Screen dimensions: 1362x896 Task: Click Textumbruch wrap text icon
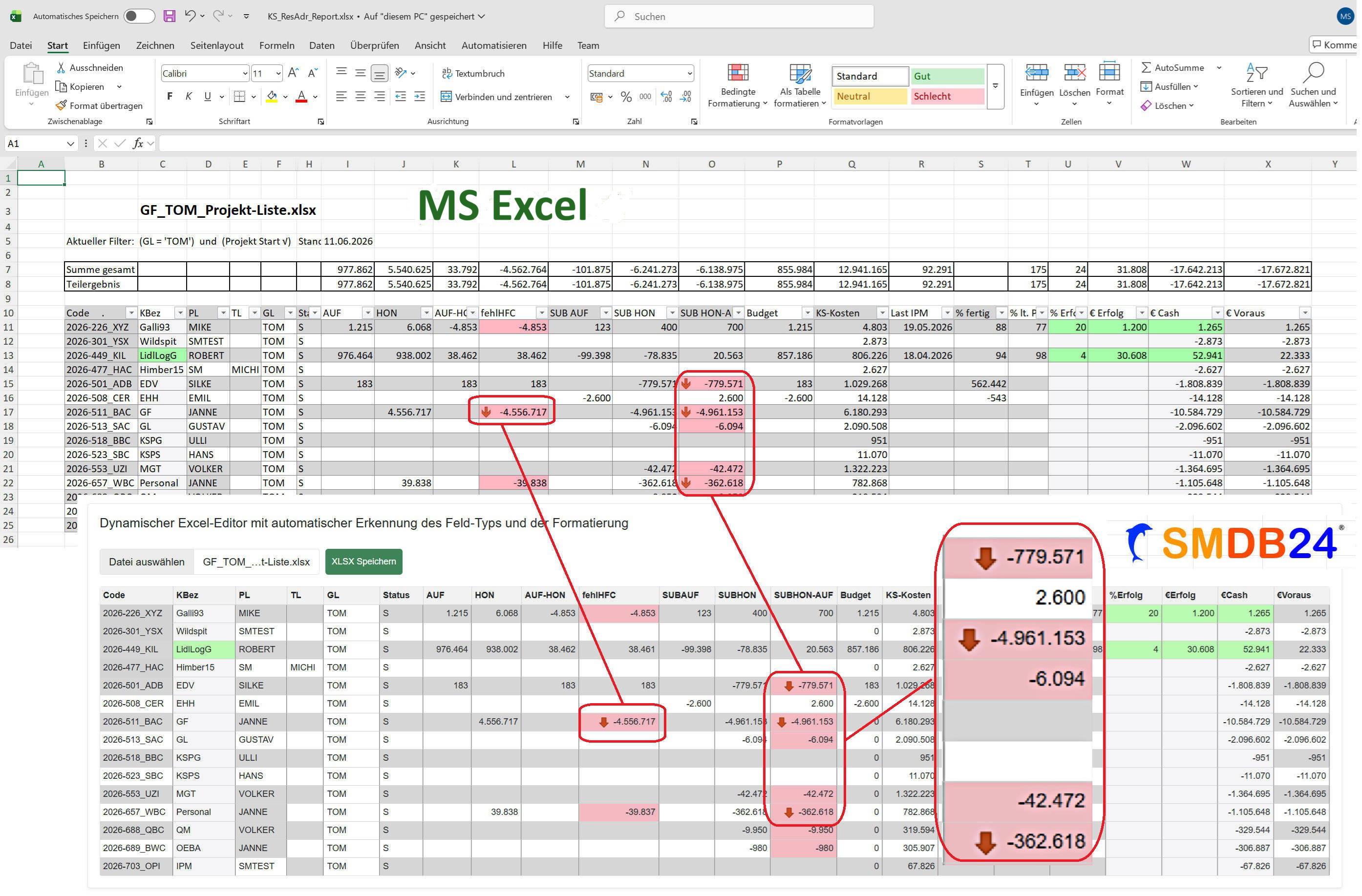[x=447, y=73]
